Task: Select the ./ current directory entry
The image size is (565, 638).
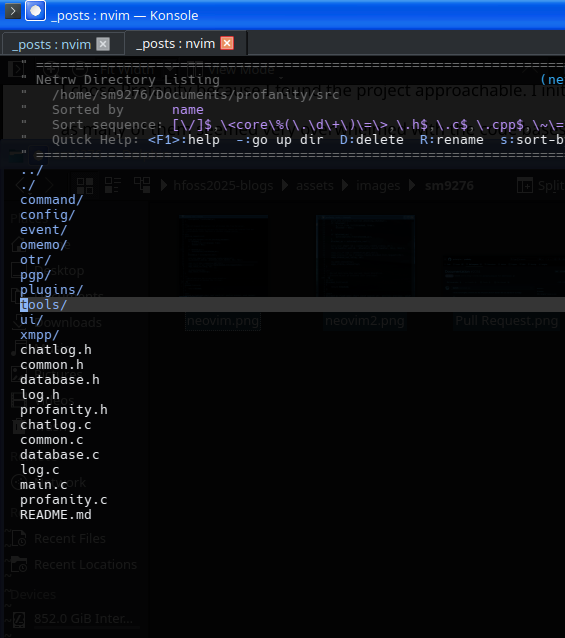Action: [28, 185]
